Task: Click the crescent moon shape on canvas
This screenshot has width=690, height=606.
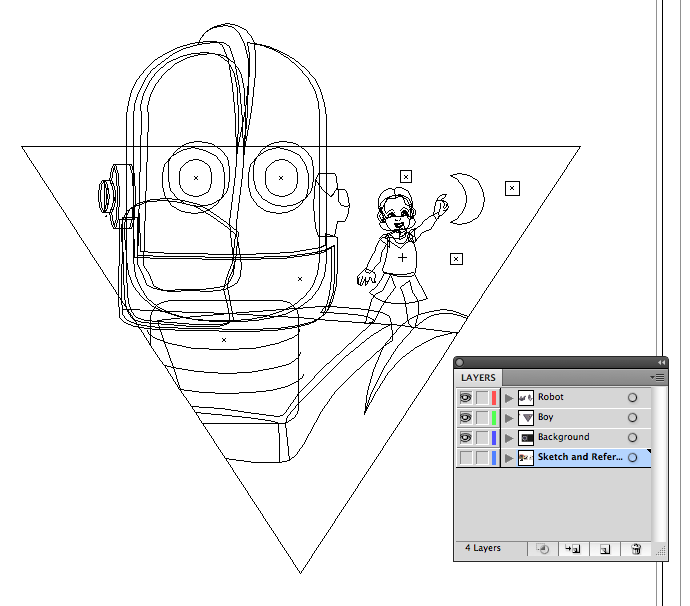Action: [472, 200]
